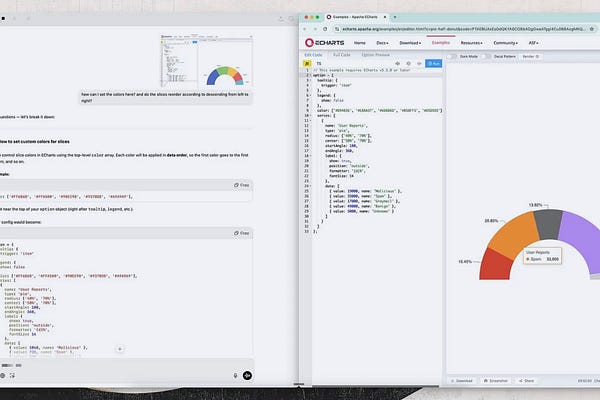This screenshot has width=600, height=400.
Task: Click the browser reload icon
Action: (x=325, y=29)
